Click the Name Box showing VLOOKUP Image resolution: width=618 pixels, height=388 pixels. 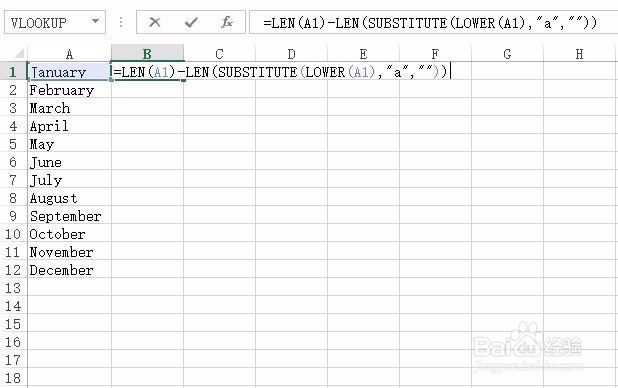55,22
